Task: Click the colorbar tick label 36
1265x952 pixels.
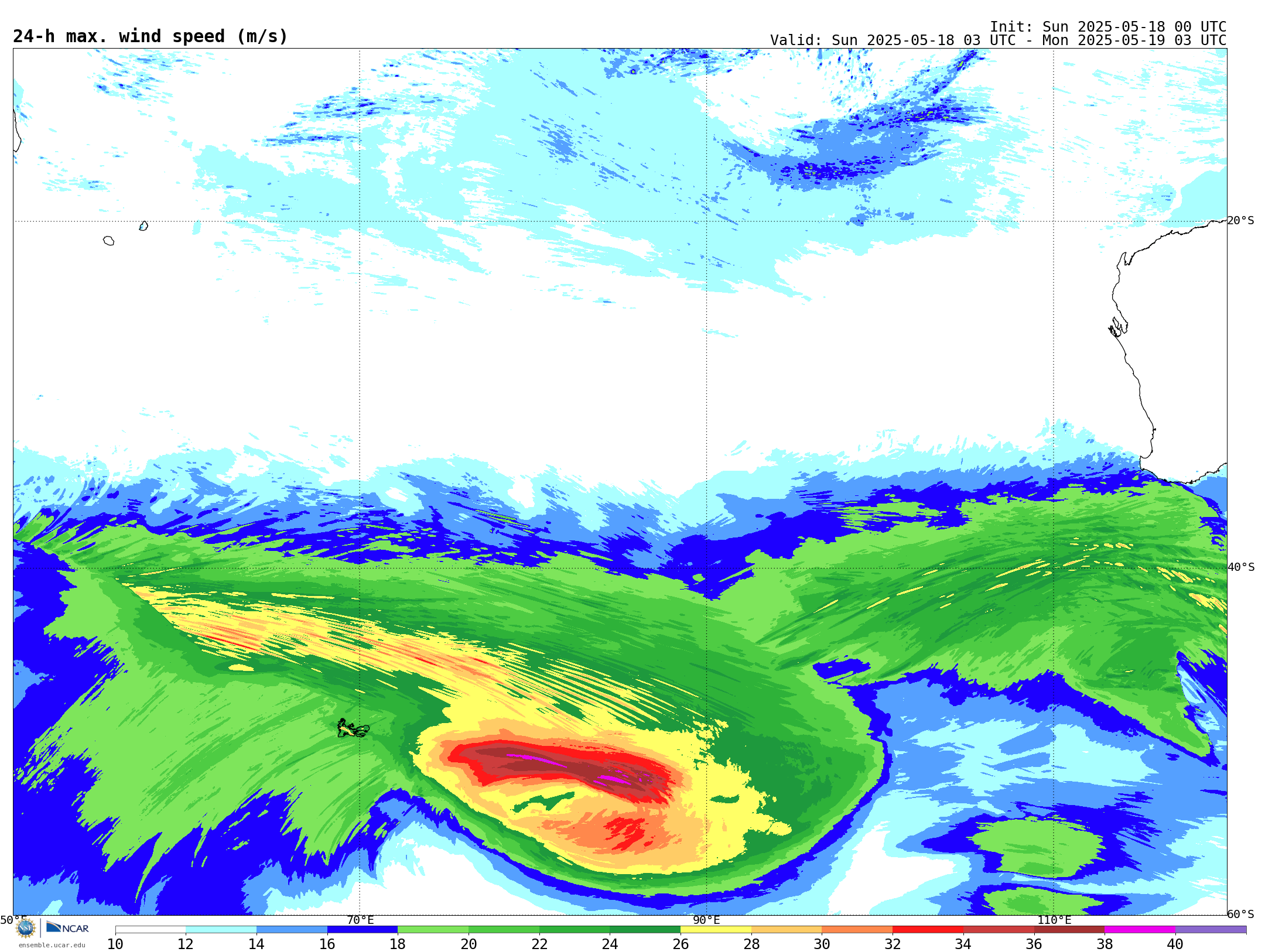Action: click(1034, 944)
